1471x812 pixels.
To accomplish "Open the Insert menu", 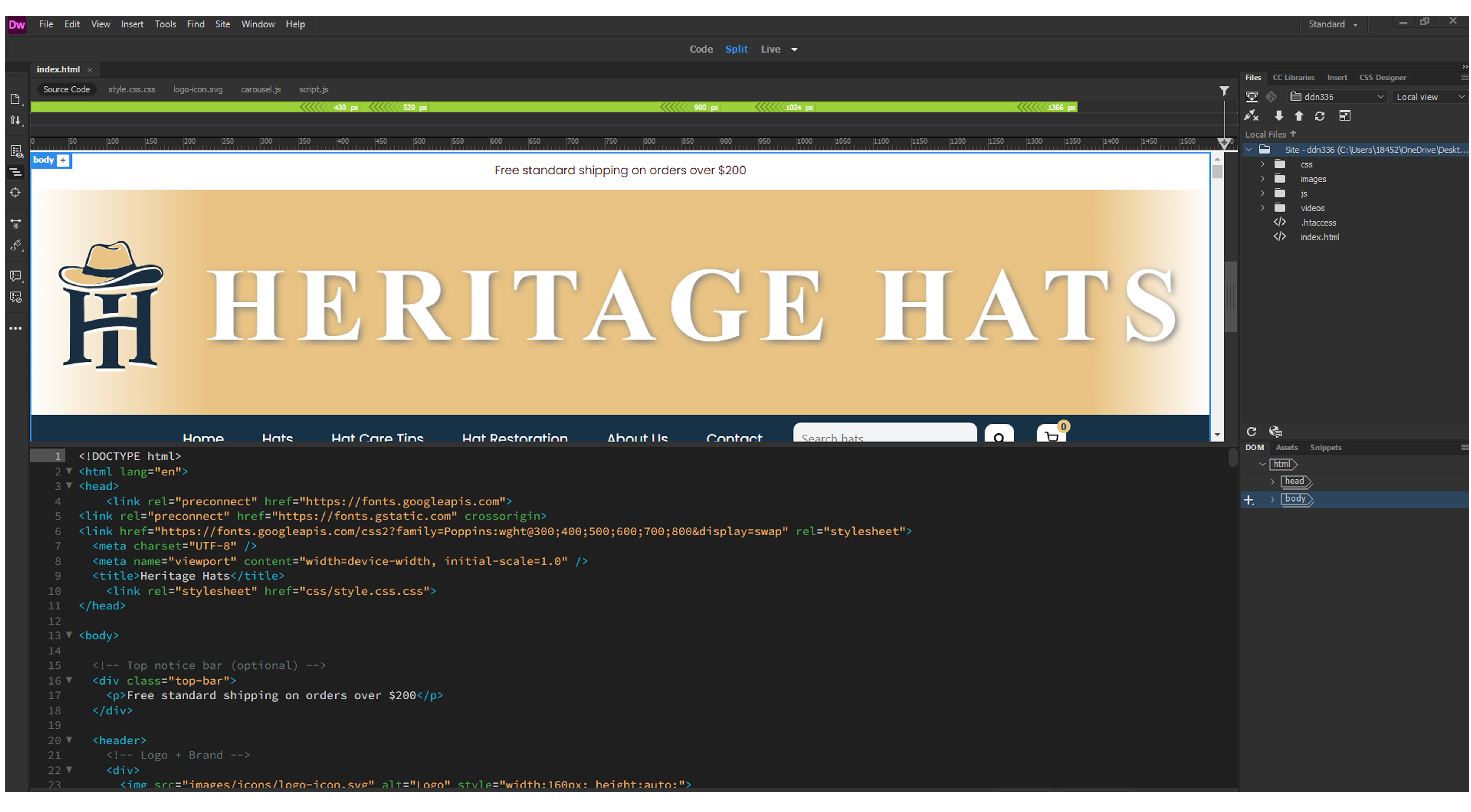I will coord(132,24).
